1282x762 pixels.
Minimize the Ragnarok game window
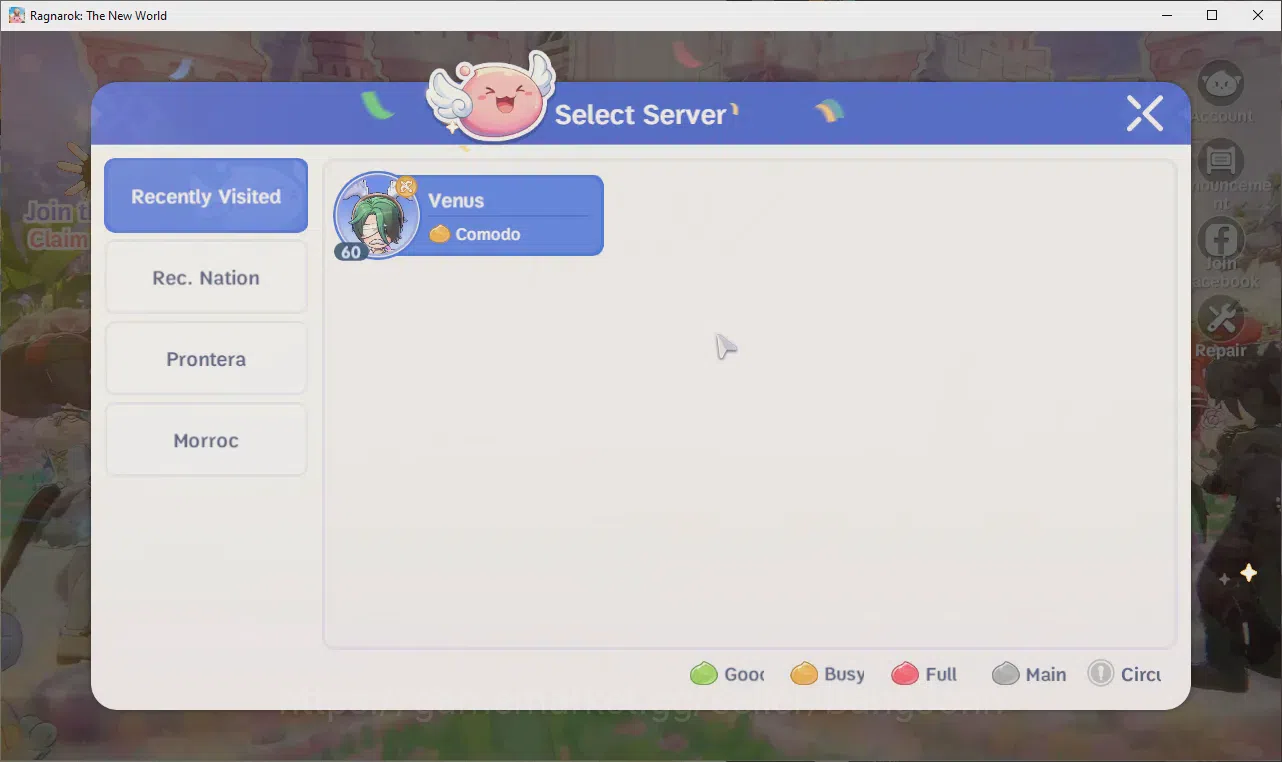[1166, 15]
